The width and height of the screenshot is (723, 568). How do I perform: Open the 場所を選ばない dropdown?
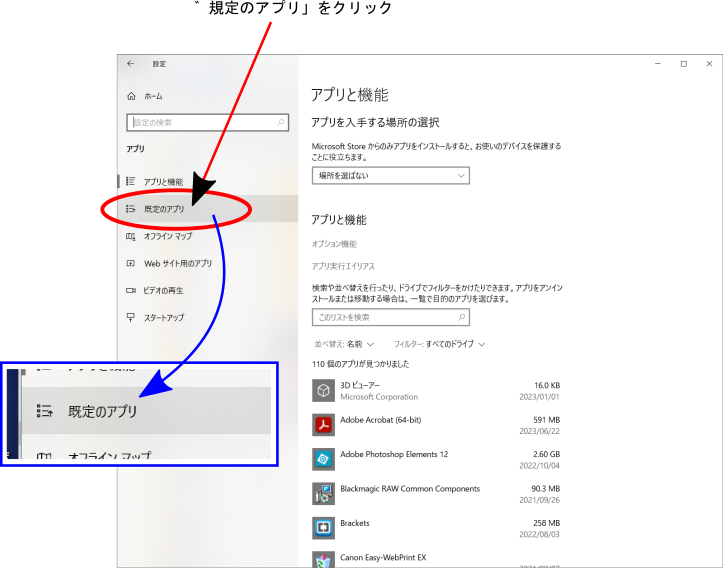pyautogui.click(x=390, y=175)
